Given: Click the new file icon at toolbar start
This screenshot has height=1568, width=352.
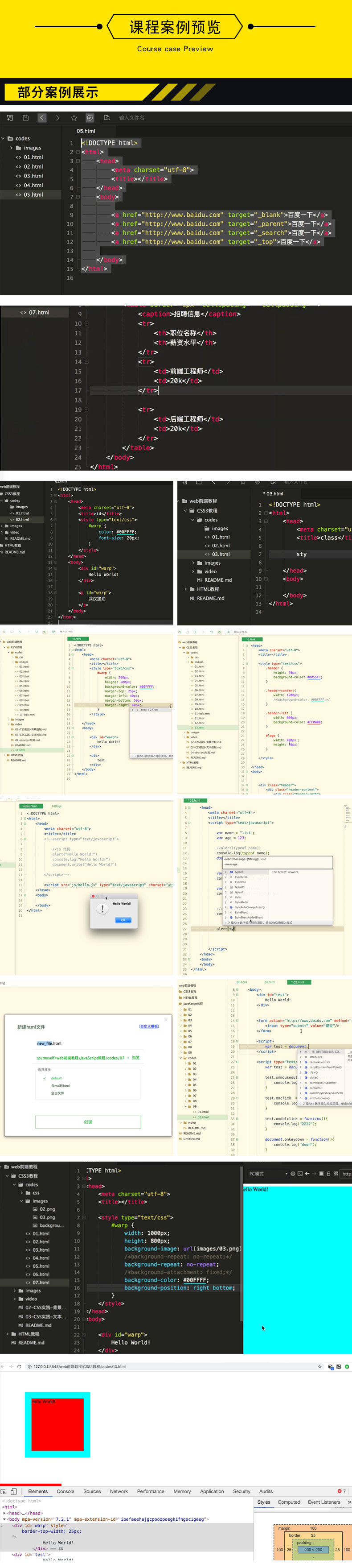Looking at the screenshot, I should (9, 117).
